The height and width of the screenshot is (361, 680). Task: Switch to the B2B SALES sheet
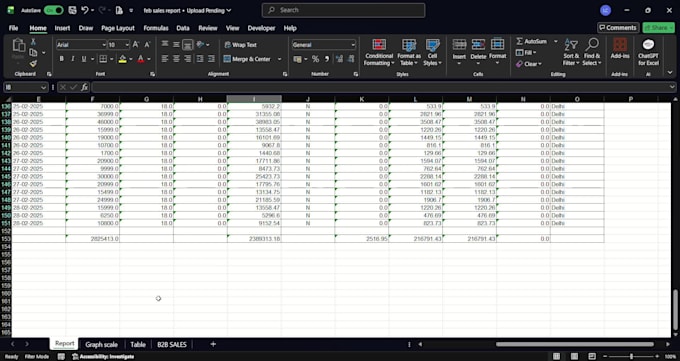click(x=172, y=345)
